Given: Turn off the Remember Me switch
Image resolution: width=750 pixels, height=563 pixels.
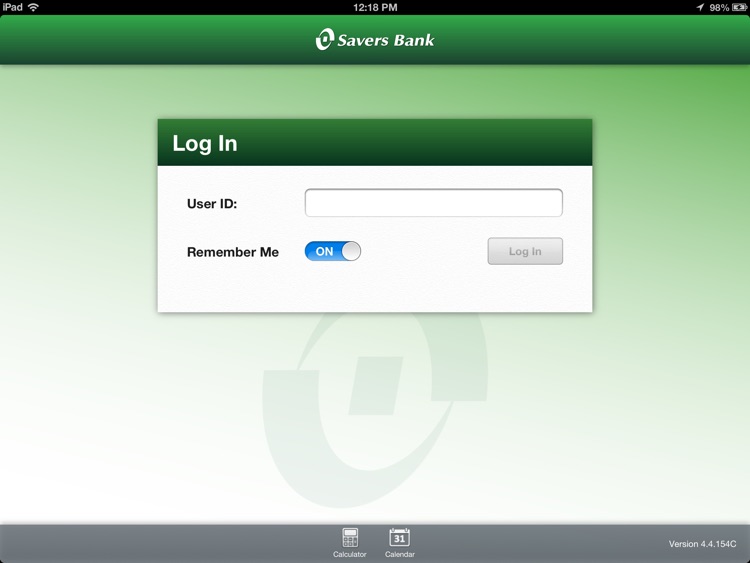Looking at the screenshot, I should [x=332, y=251].
